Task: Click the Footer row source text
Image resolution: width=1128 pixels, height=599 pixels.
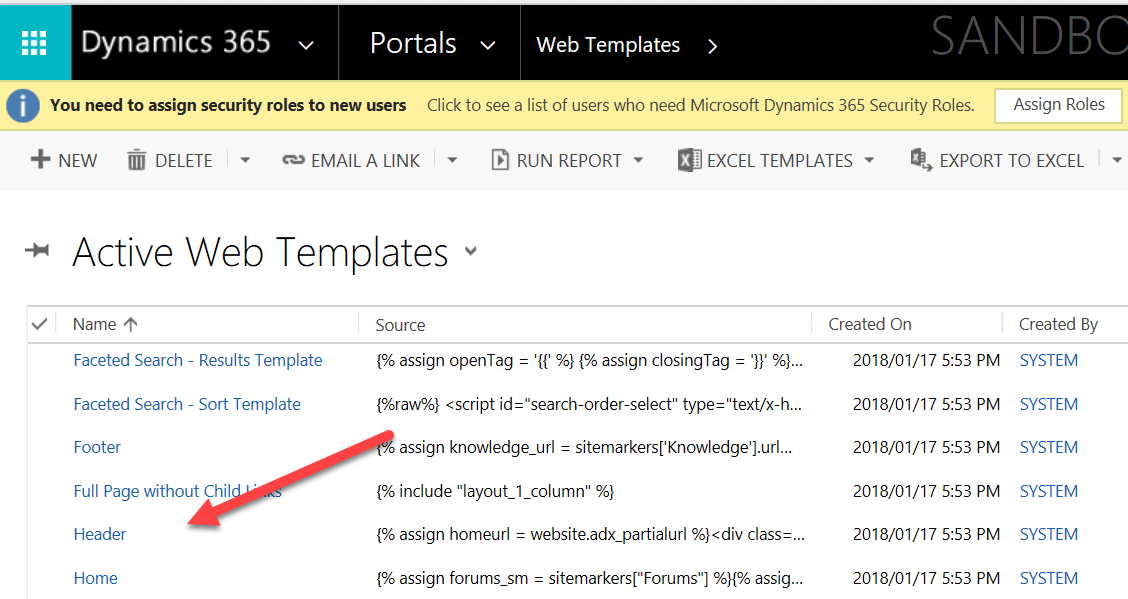Action: point(584,447)
